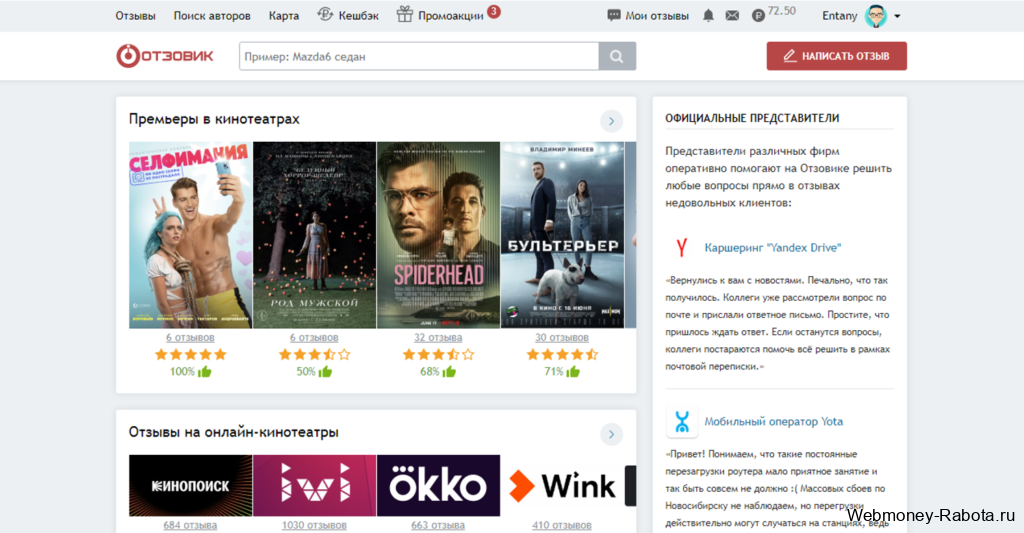
Task: Open 663 отзыва link under Okko
Action: 438,525
